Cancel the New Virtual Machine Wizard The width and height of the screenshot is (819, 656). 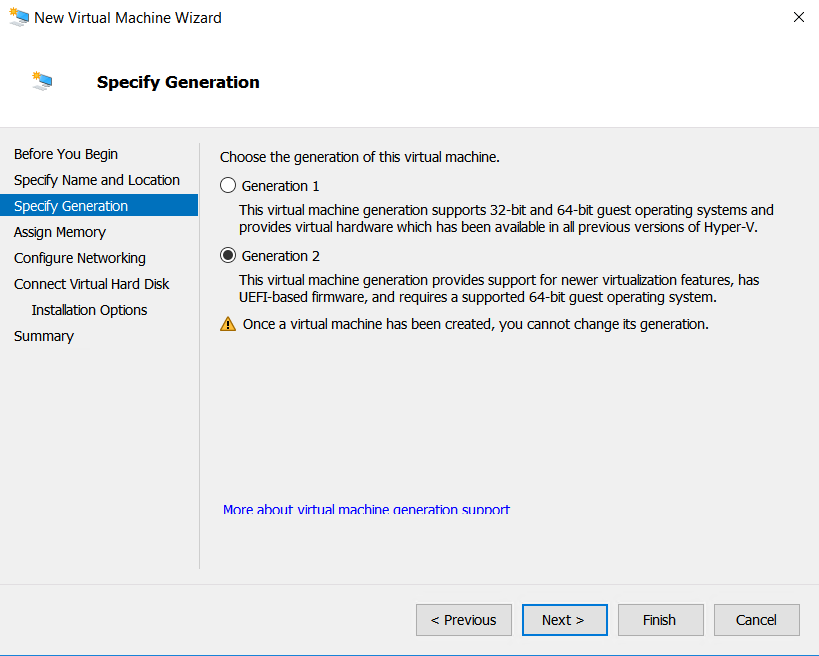756,620
